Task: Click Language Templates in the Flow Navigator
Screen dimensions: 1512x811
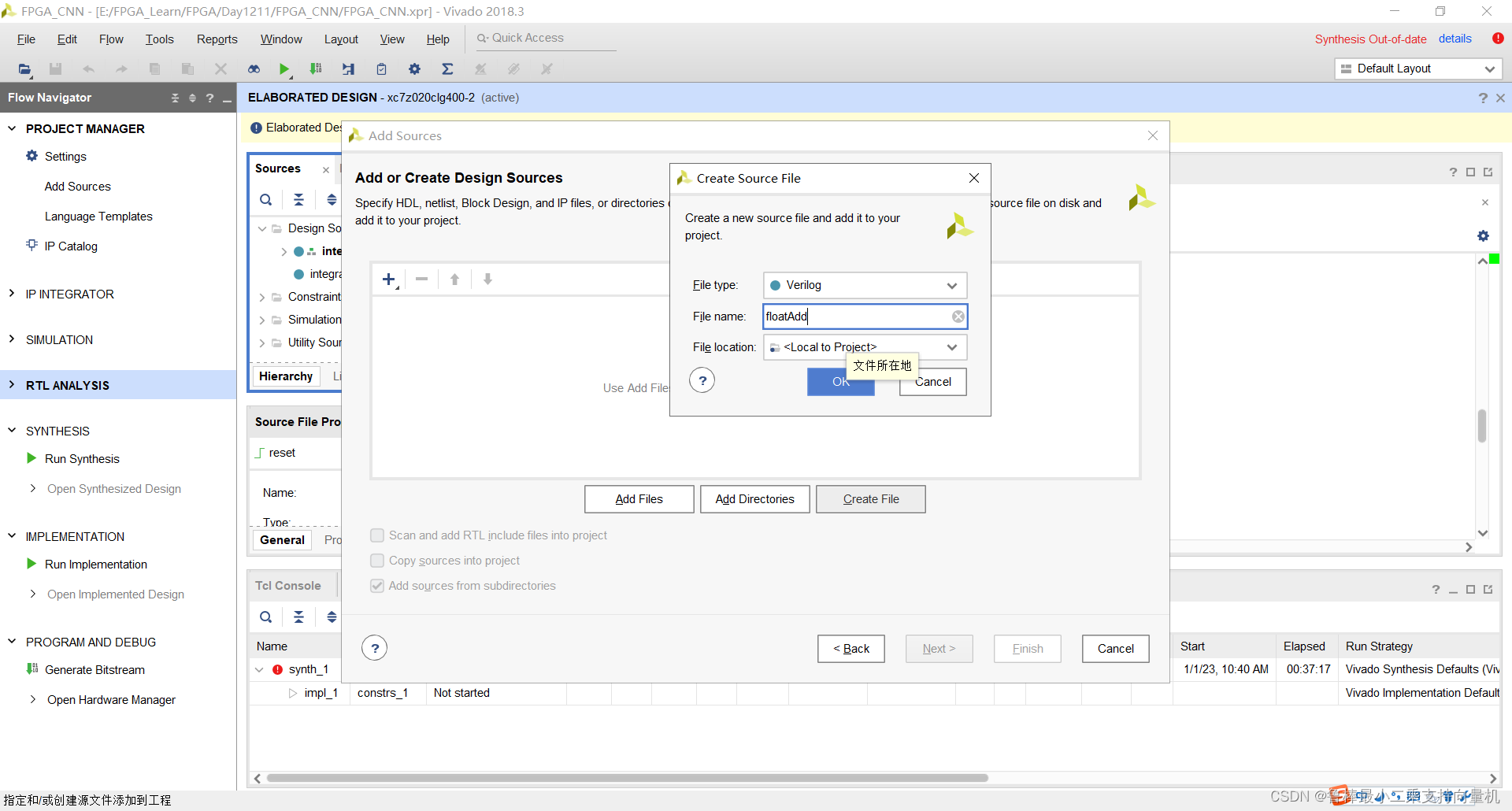Action: (98, 217)
